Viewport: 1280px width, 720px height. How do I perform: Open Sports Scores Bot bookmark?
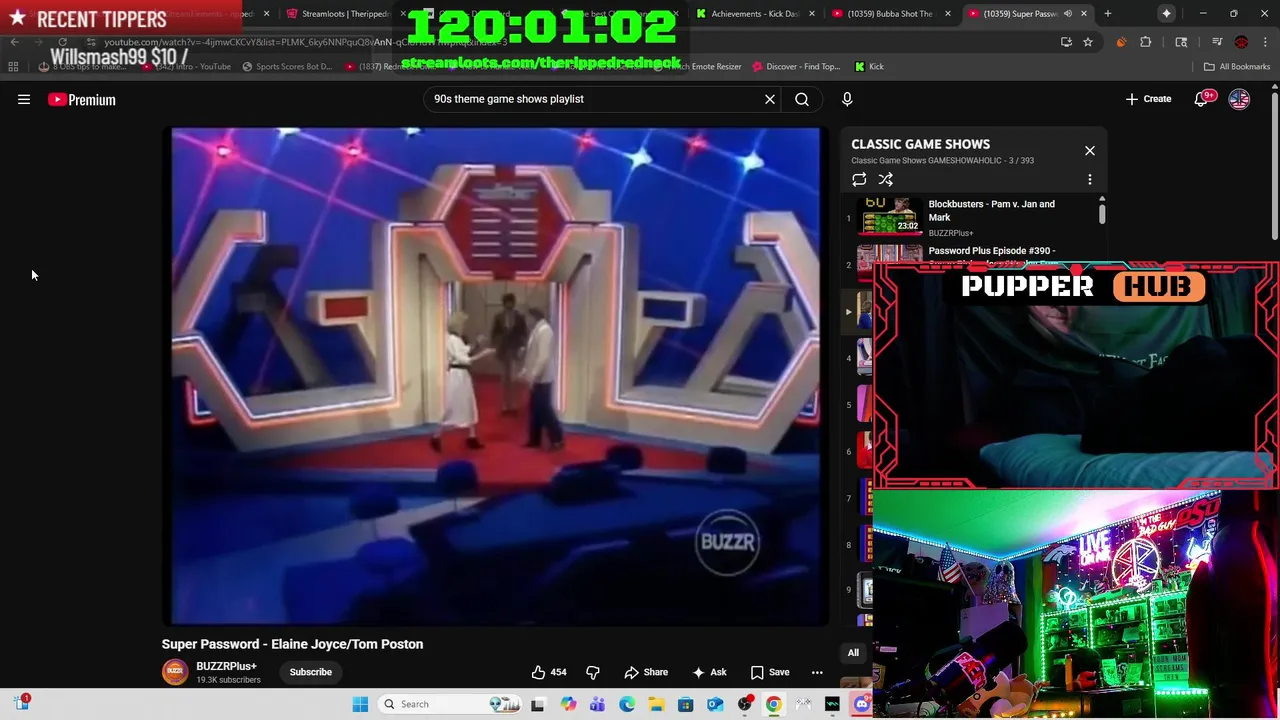(286, 67)
